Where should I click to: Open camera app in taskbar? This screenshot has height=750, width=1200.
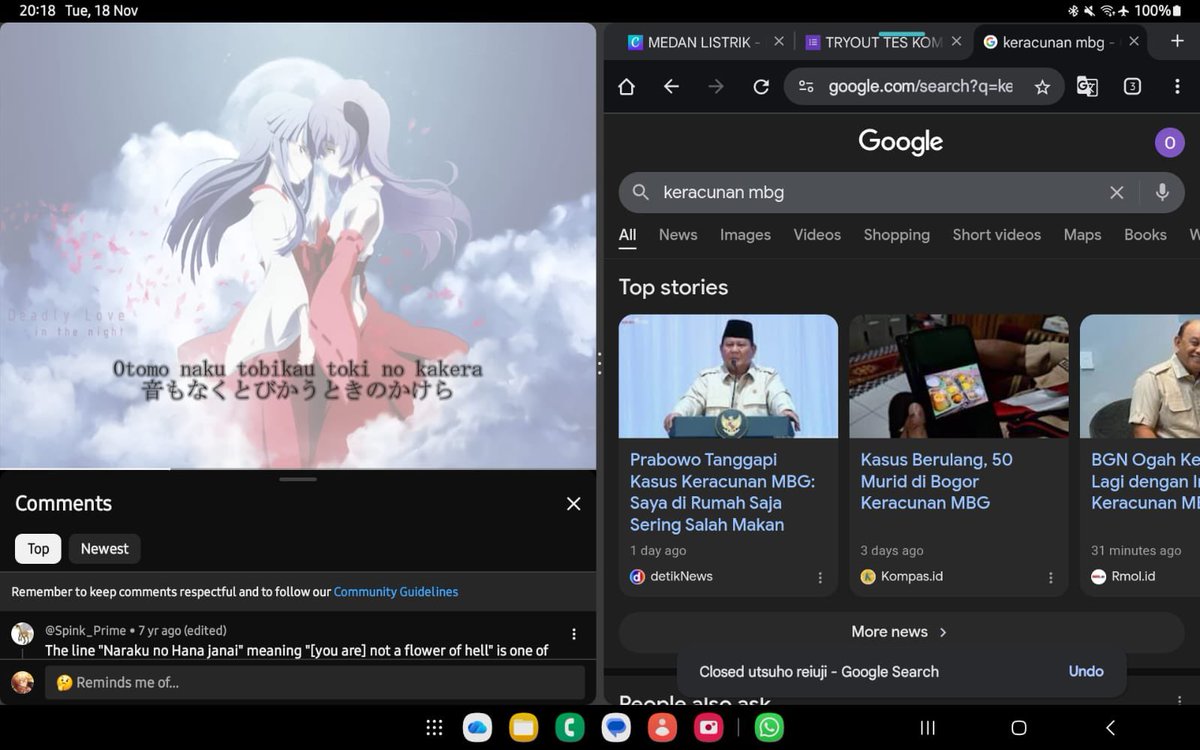click(709, 728)
